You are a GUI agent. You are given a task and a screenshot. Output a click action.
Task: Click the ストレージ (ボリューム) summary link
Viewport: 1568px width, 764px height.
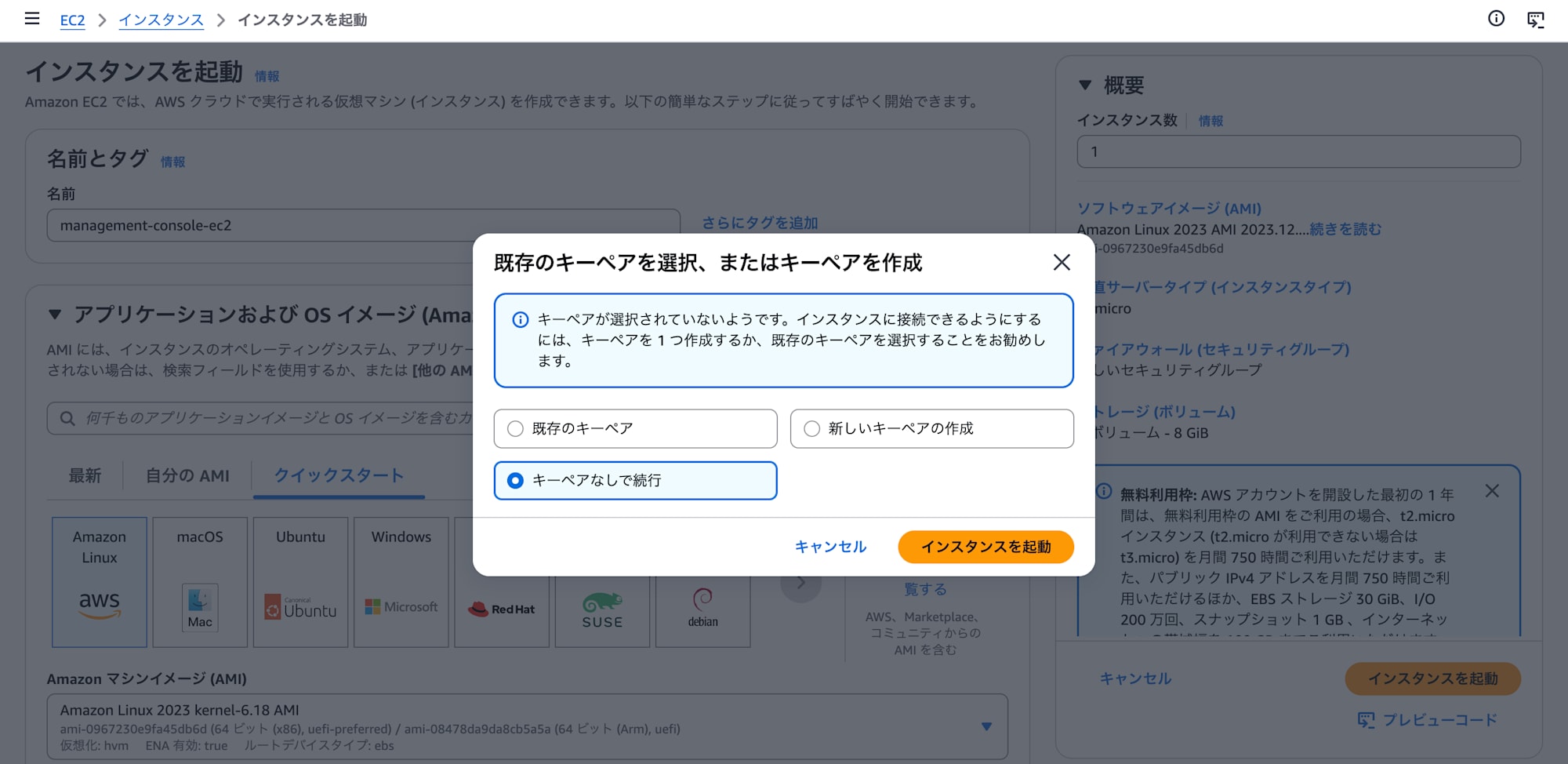pos(1164,412)
